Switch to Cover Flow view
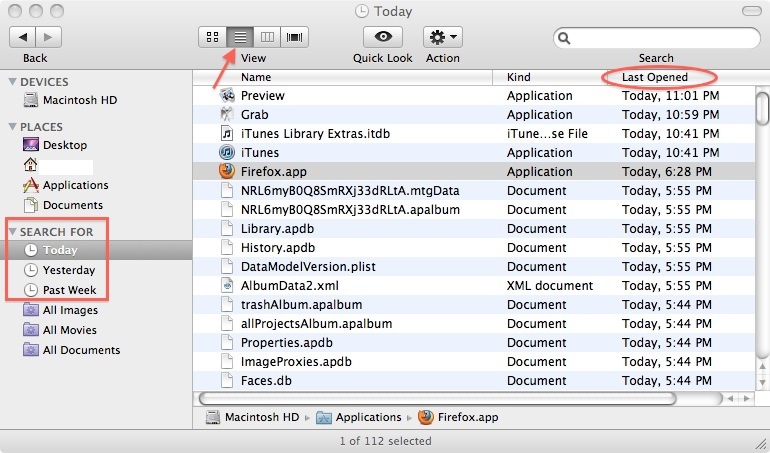Screen dimensions: 770x453 coord(295,37)
